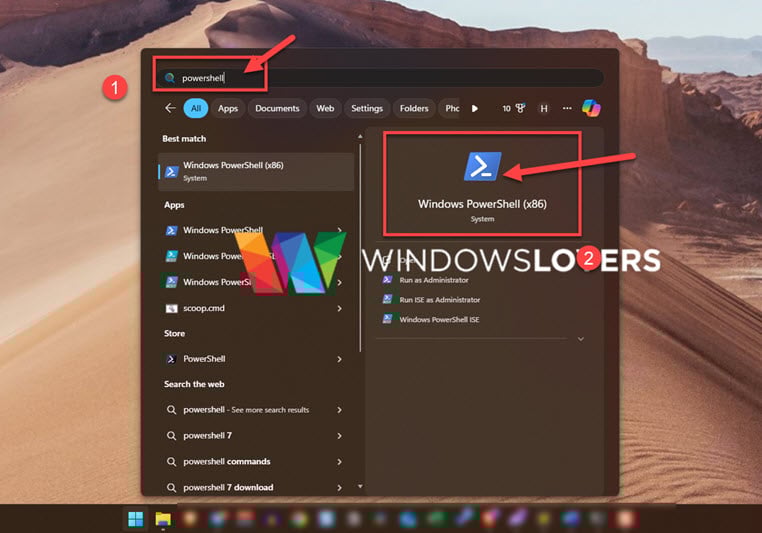Open the Windows Start button
The height and width of the screenshot is (533, 762).
click(136, 519)
